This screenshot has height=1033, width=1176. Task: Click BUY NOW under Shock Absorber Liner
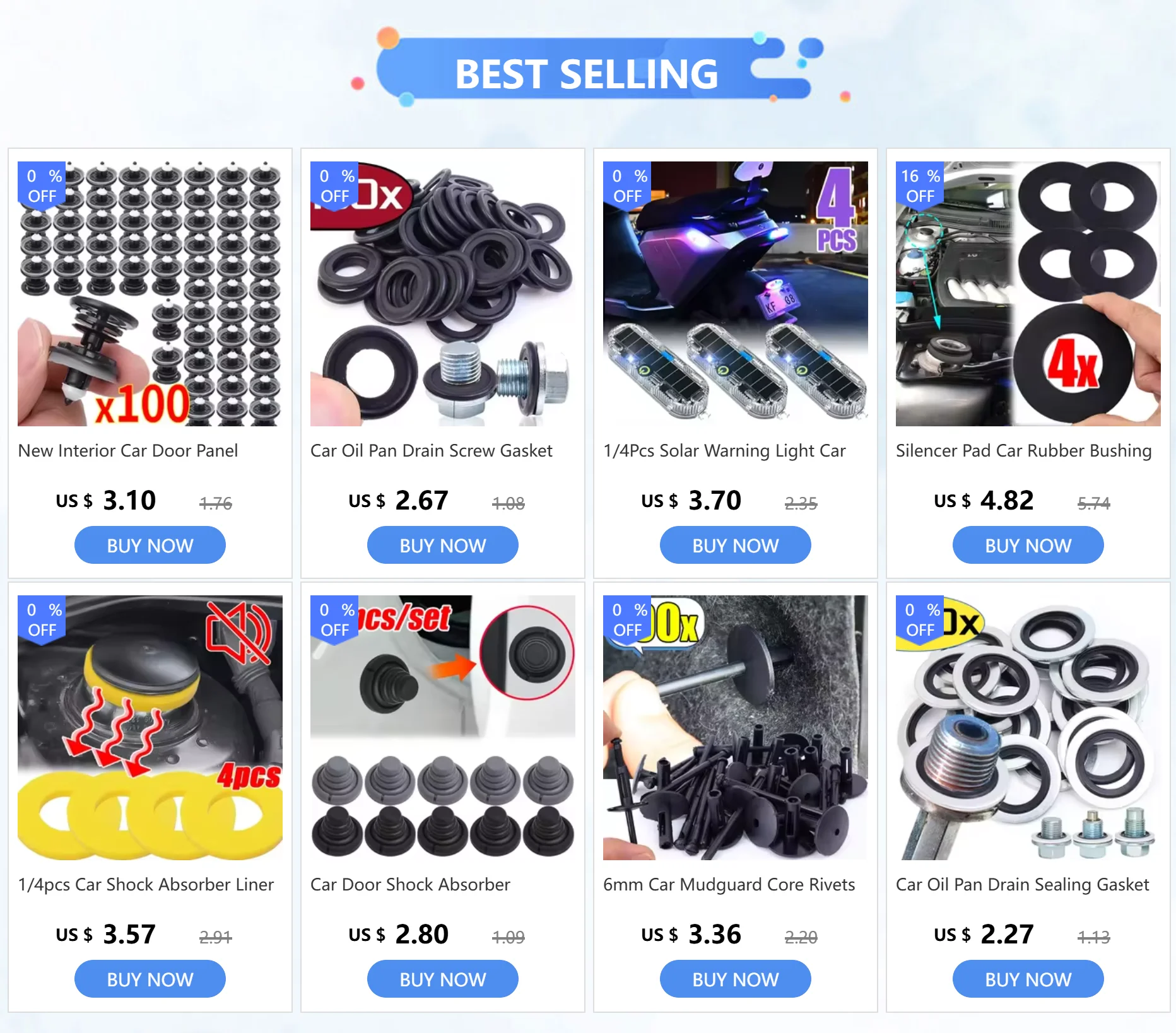(x=150, y=979)
